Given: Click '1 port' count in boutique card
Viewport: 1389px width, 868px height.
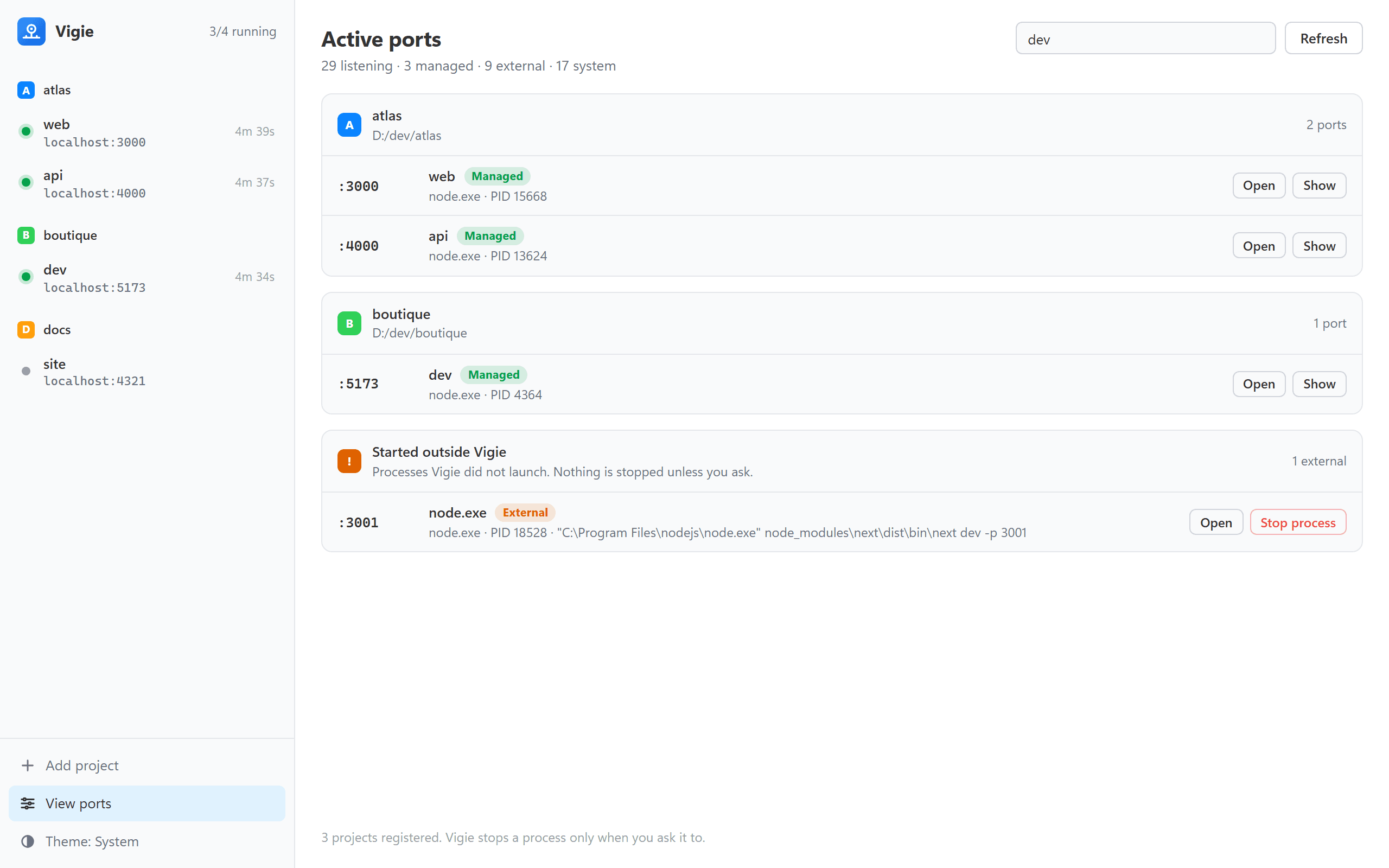Looking at the screenshot, I should click(1329, 323).
